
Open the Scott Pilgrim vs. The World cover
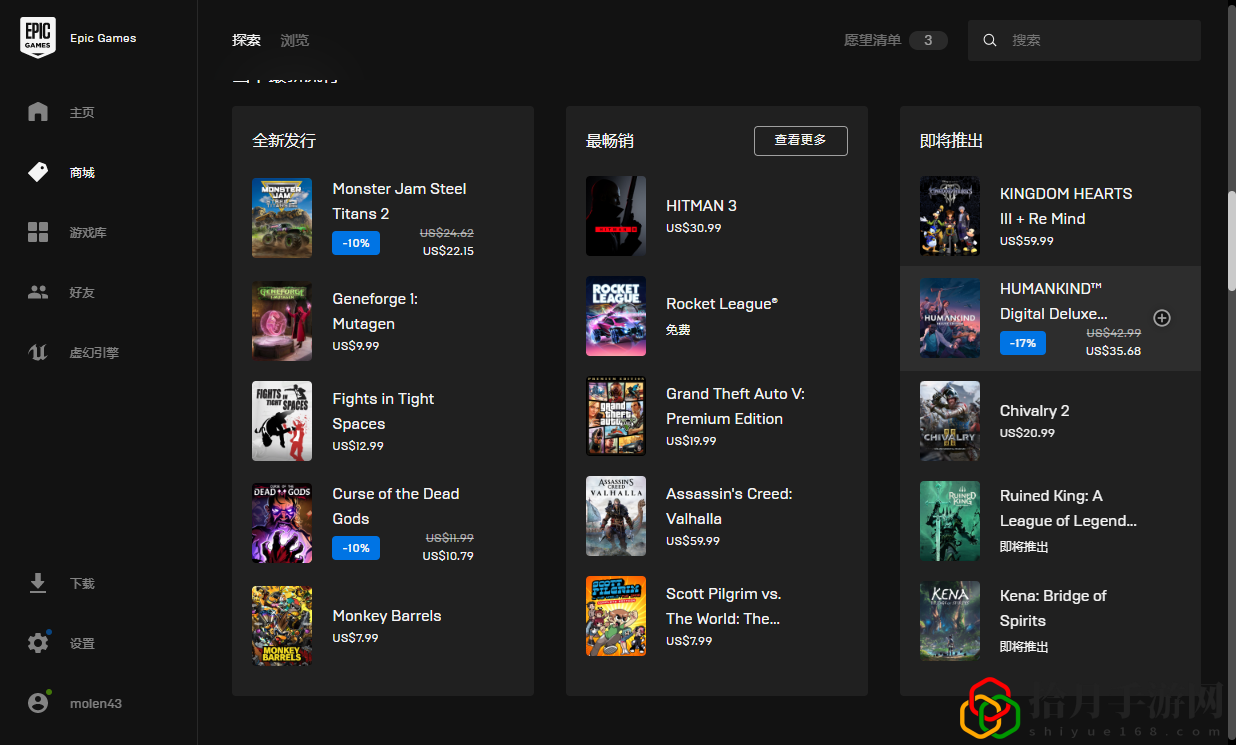click(x=616, y=616)
